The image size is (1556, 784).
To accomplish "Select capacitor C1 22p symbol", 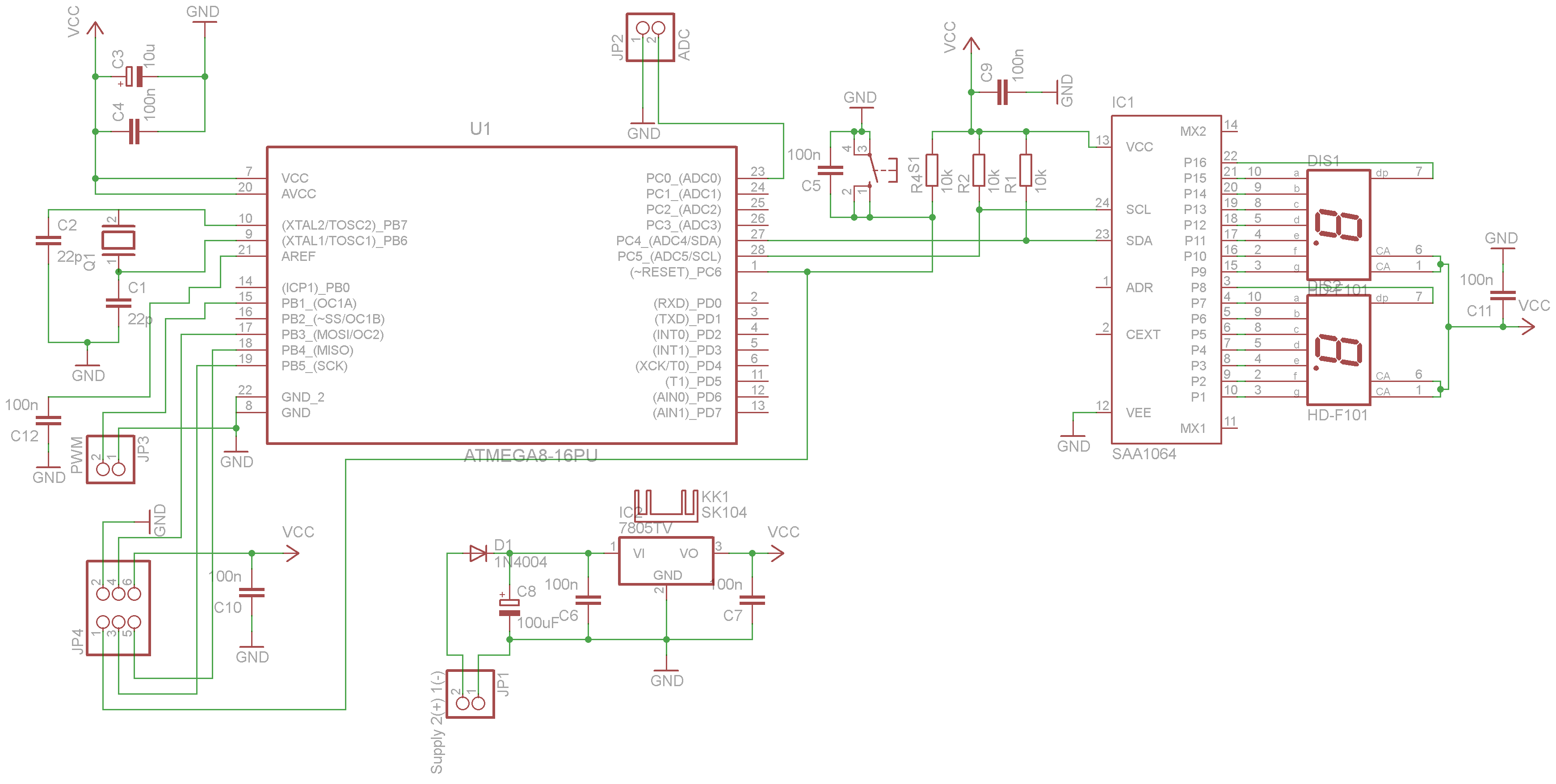I will [118, 303].
